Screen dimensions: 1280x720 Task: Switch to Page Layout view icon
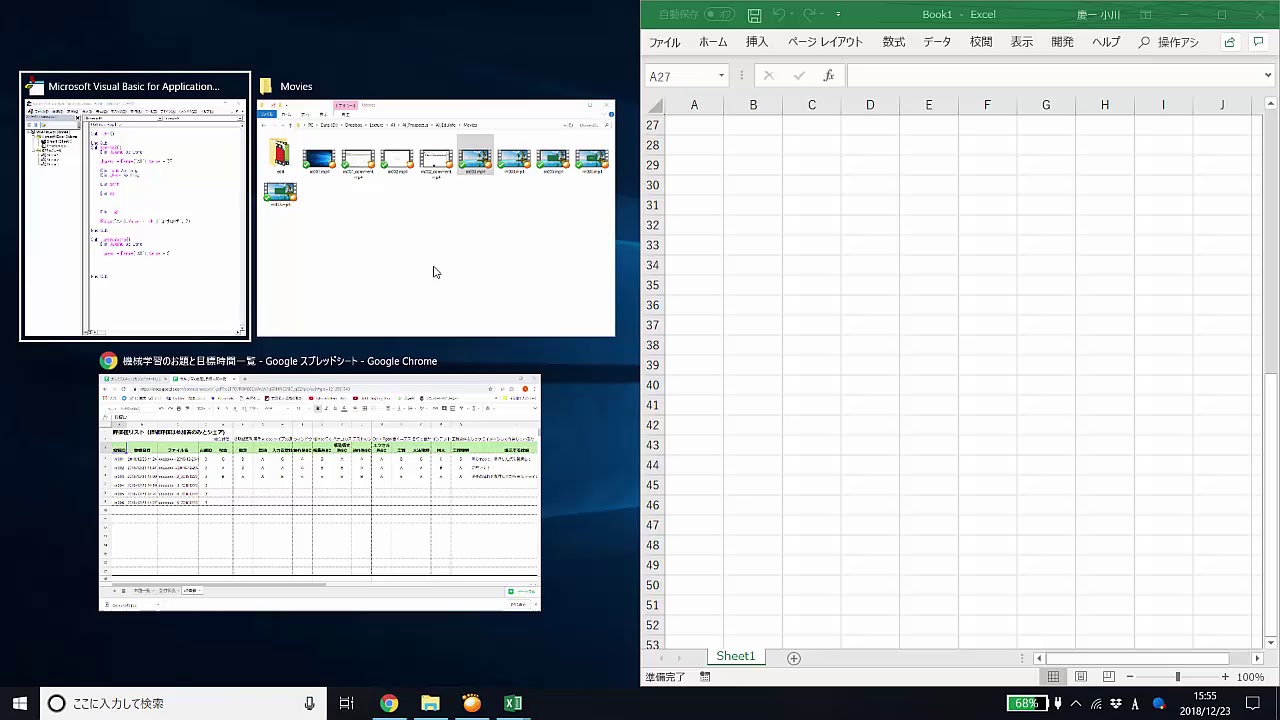[1081, 677]
